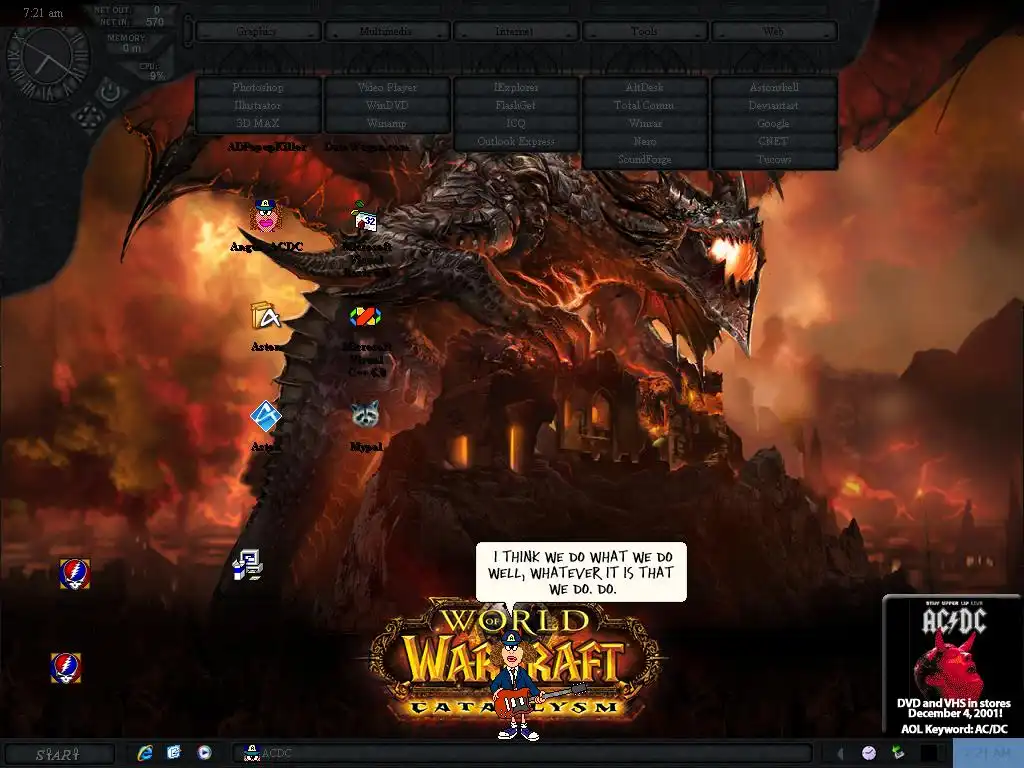Click the diamond arrows widget below power button

[x=88, y=117]
